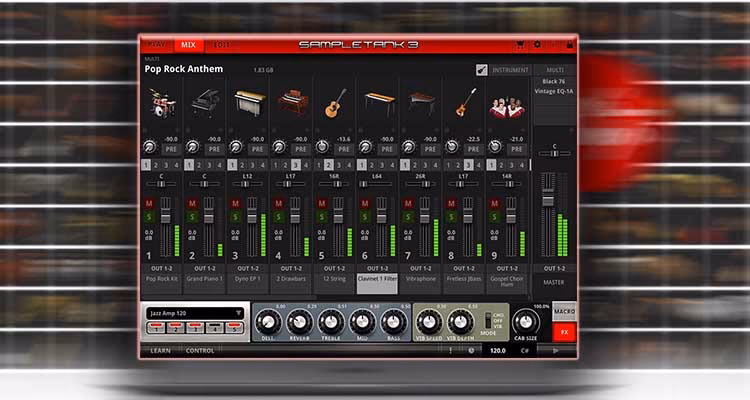Mute channel 9 Gospel Choir
750x400 pixels.
pos(495,203)
